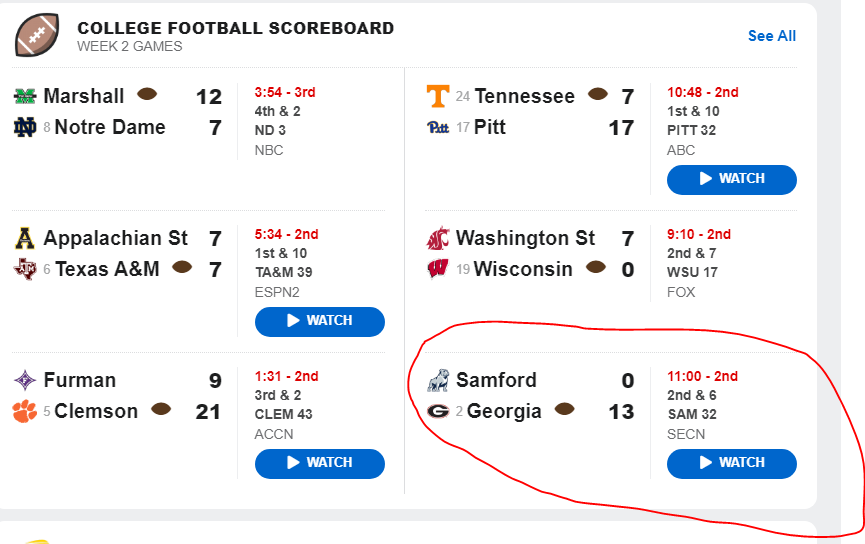Click the Furman team logo
The width and height of the screenshot is (865, 544).
click(x=25, y=380)
